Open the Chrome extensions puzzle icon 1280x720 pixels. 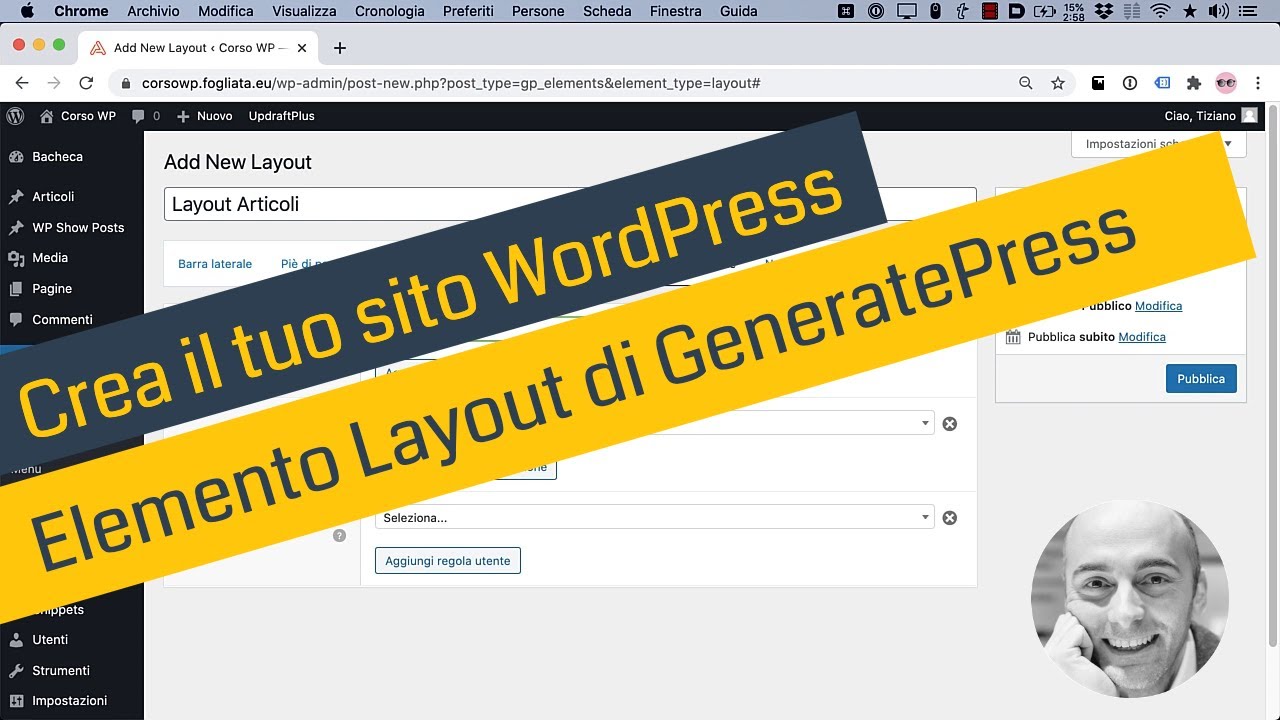click(x=1193, y=83)
